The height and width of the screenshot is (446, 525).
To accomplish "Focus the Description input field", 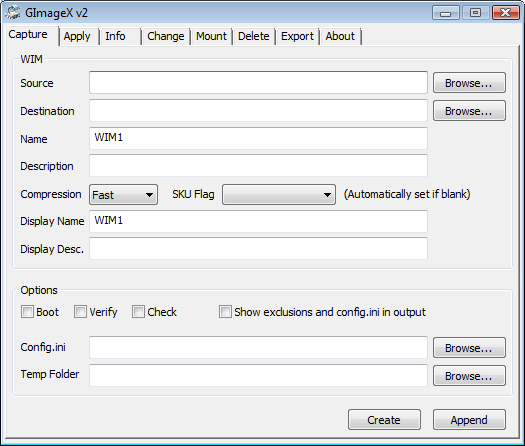I will pos(258,165).
